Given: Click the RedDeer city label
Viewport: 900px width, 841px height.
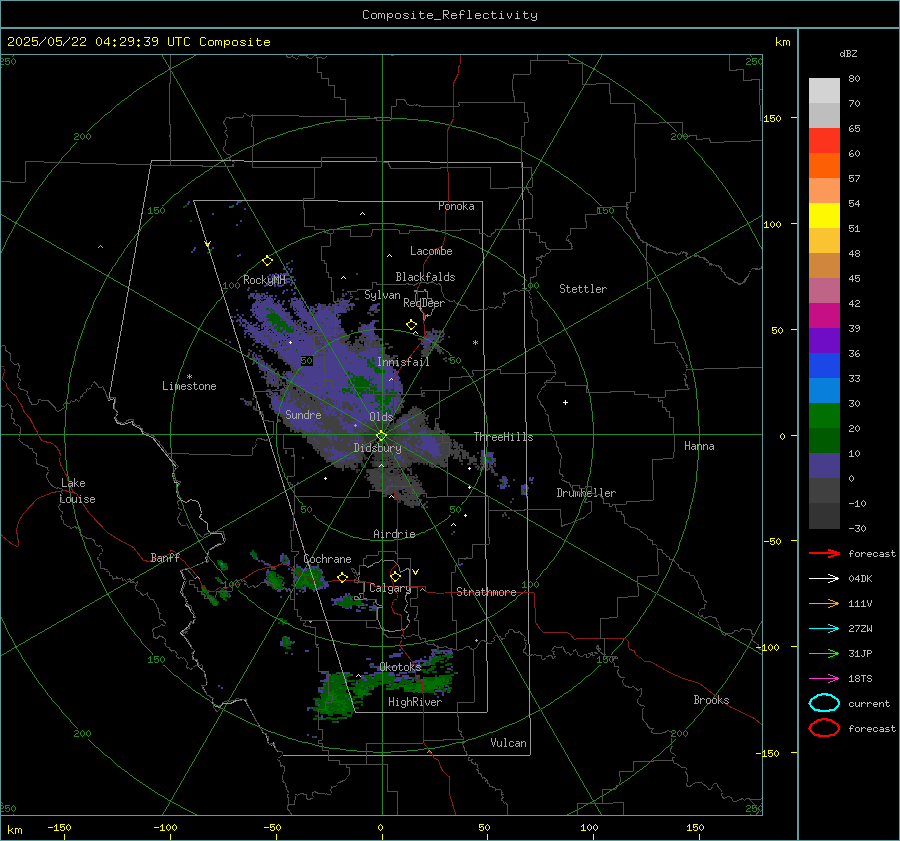Looking at the screenshot, I should click(424, 303).
